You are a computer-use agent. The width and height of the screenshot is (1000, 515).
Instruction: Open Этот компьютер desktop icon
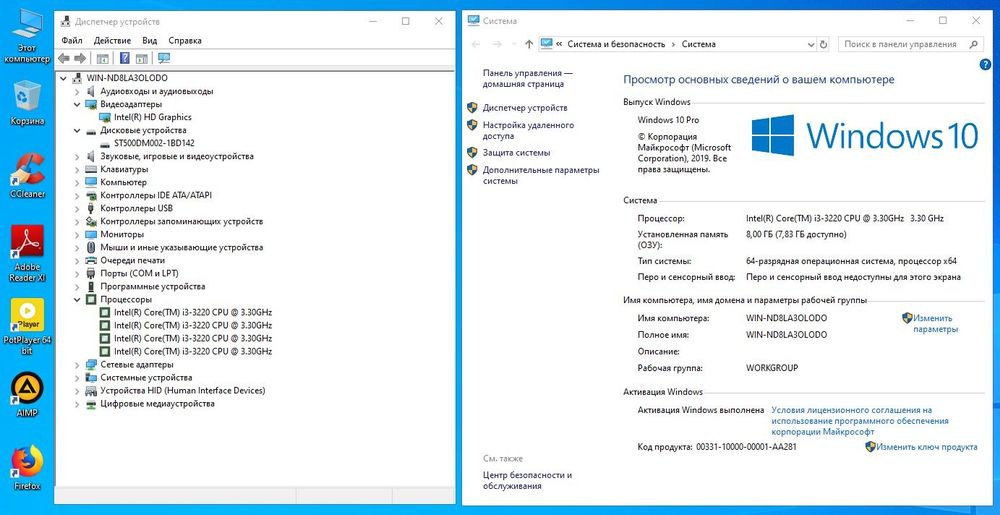pos(27,36)
